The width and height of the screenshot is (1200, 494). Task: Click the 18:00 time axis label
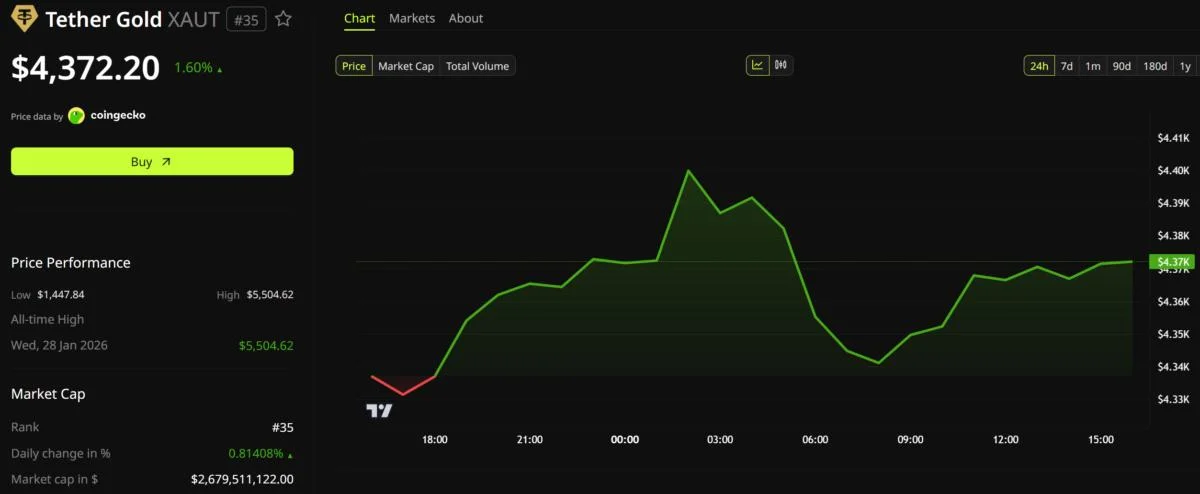pos(435,439)
